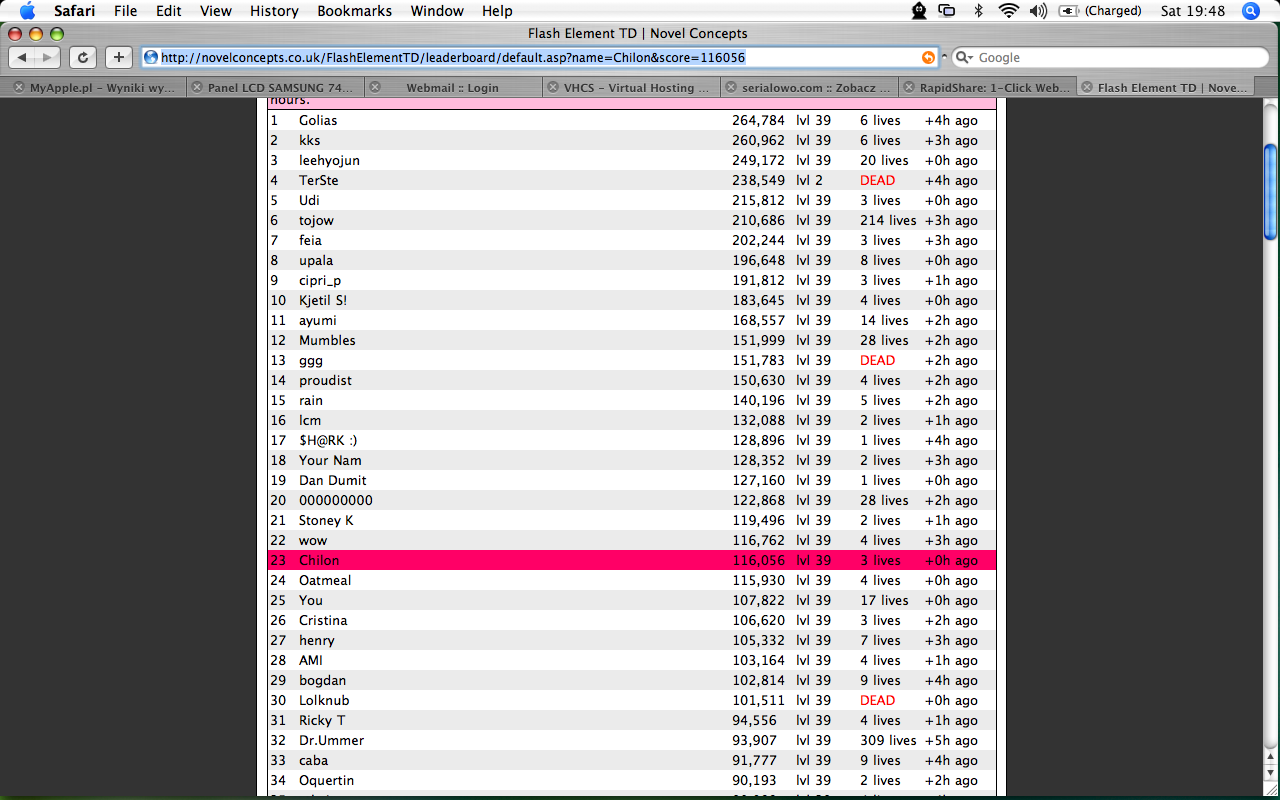Screen dimensions: 1280x800
Task: Click the Bluetooth status icon
Action: [977, 11]
